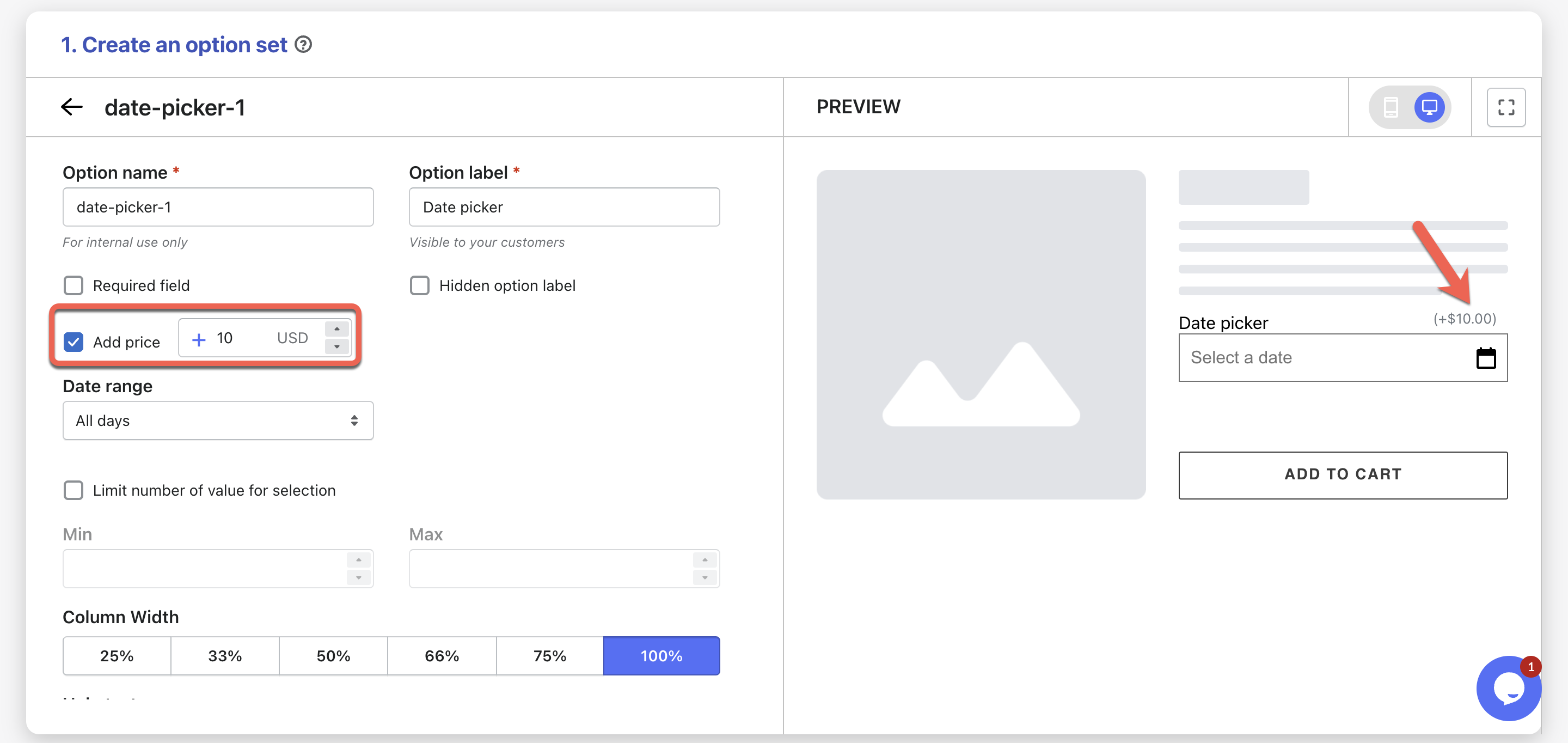This screenshot has height=743, width=1568.
Task: Click the plus sign in price field
Action: (198, 339)
